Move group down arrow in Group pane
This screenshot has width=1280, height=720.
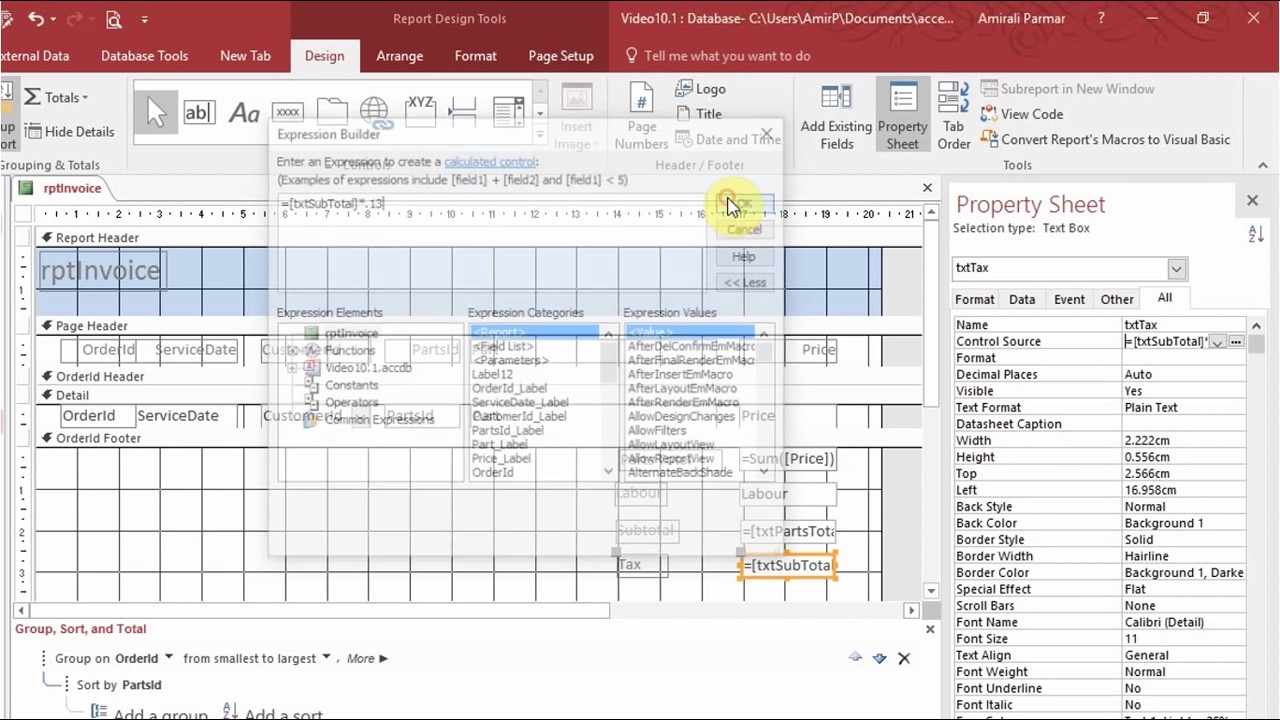[879, 658]
